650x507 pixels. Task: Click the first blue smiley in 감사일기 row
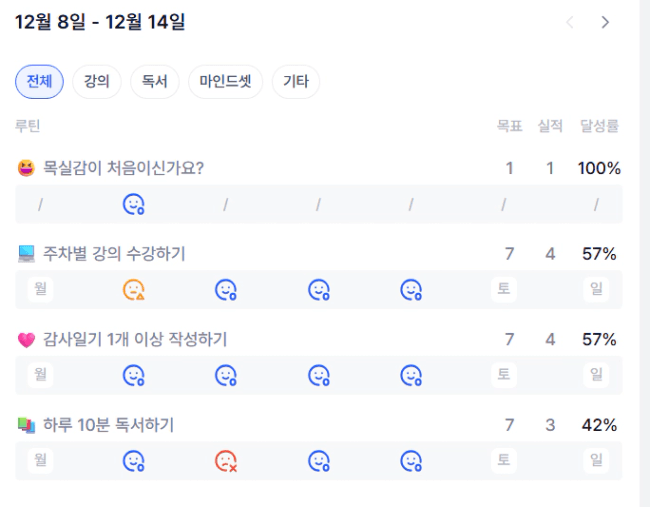click(133, 376)
